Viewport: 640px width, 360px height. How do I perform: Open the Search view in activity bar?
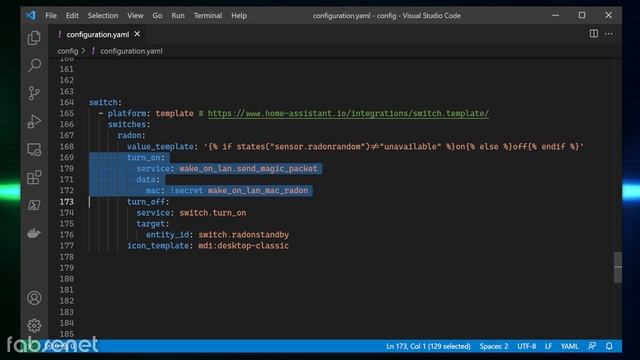34,65
